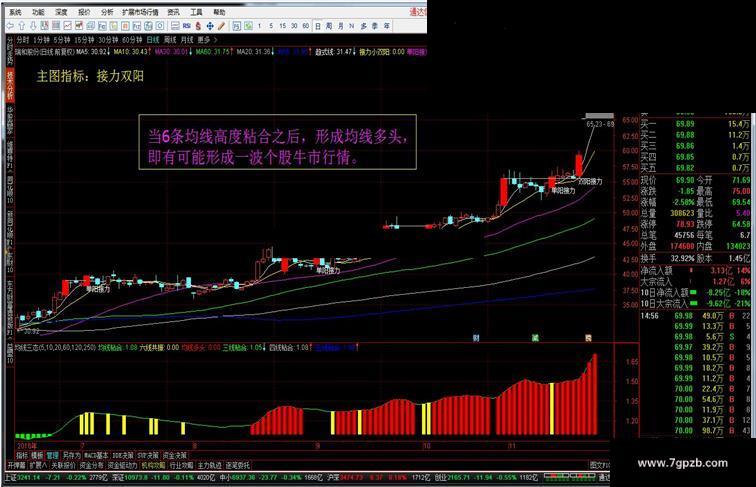The image size is (756, 487).
Task: Click the 技术分析 sidebar tab
Action: tap(10, 85)
